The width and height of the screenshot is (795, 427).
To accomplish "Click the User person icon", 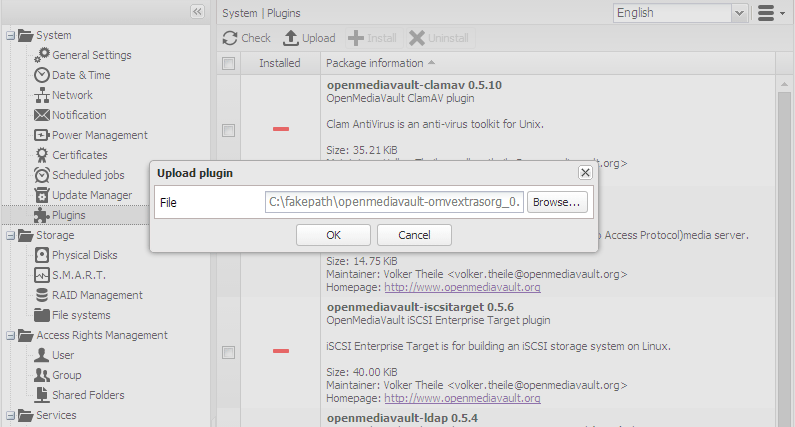I will [42, 355].
